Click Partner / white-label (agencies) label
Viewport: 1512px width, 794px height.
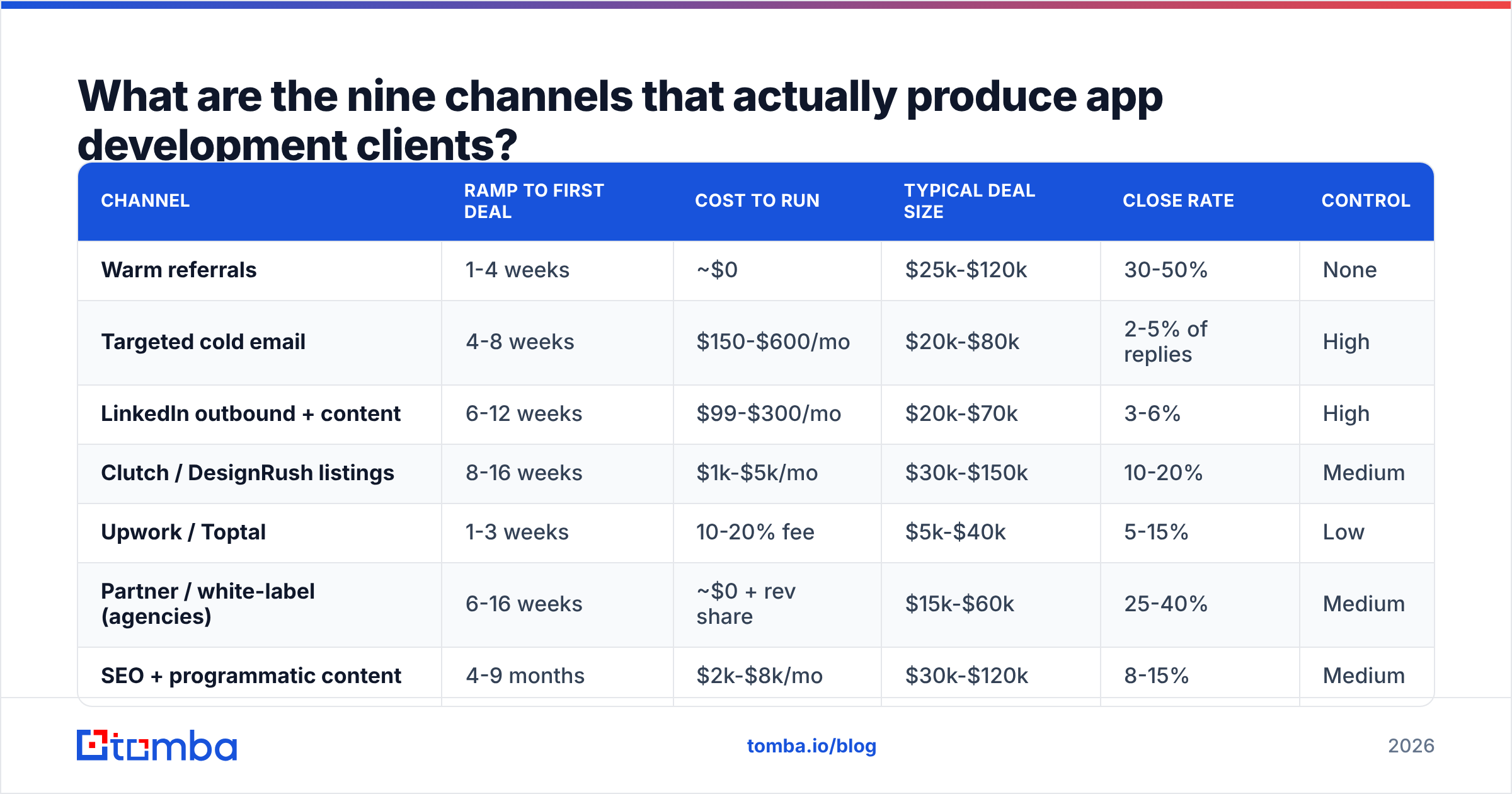click(x=208, y=604)
